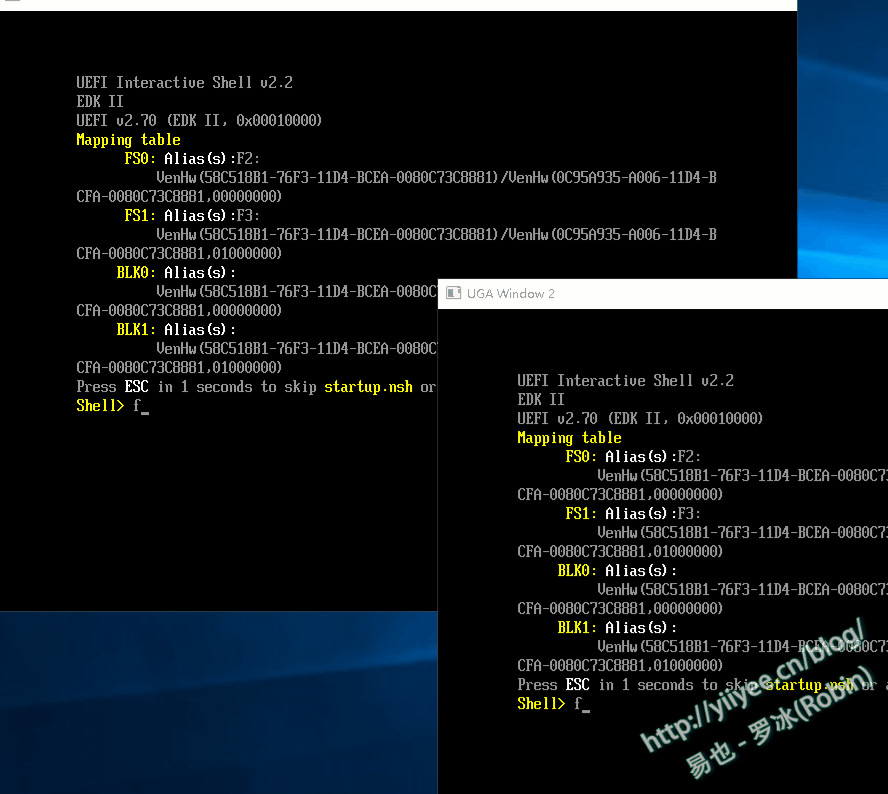This screenshot has width=888, height=794.
Task: Click the 'FS0:' entry in UGA Window 2
Action: tap(581, 456)
